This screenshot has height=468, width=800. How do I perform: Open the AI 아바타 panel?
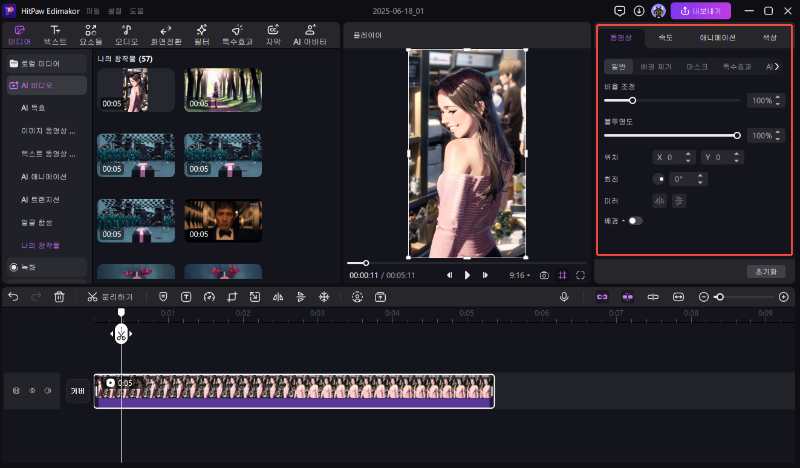pyautogui.click(x=308, y=35)
